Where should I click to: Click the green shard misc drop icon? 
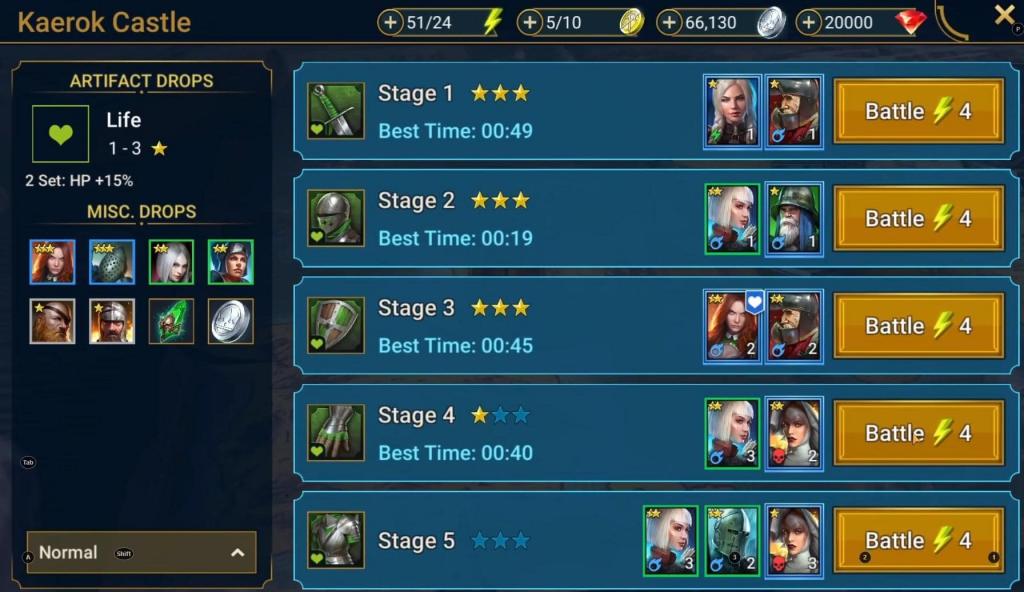click(171, 321)
